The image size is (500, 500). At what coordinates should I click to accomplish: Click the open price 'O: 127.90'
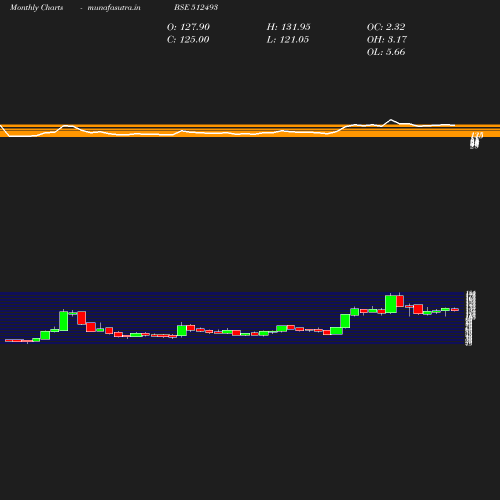188,27
